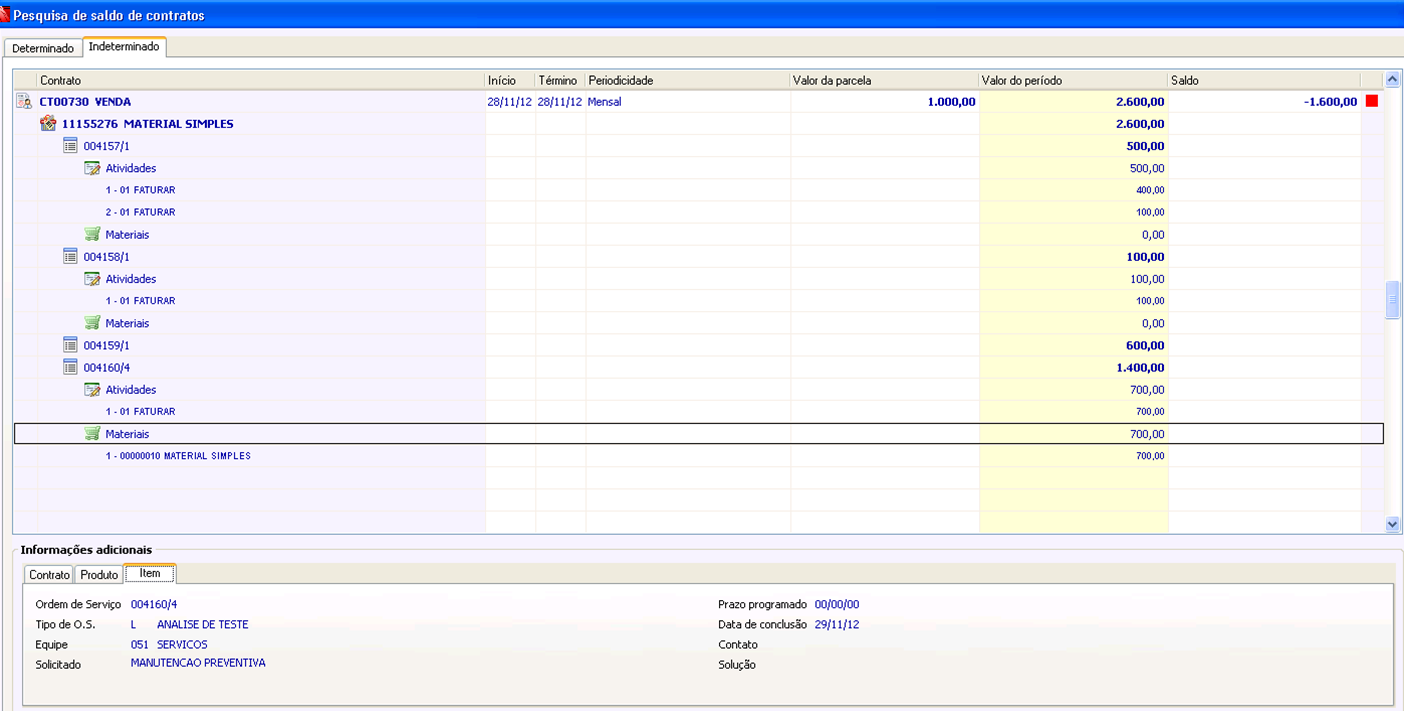Click MANUTENCAO PREVENTIVA in Solicitado field
Image resolution: width=1404 pixels, height=711 pixels.
coord(198,662)
